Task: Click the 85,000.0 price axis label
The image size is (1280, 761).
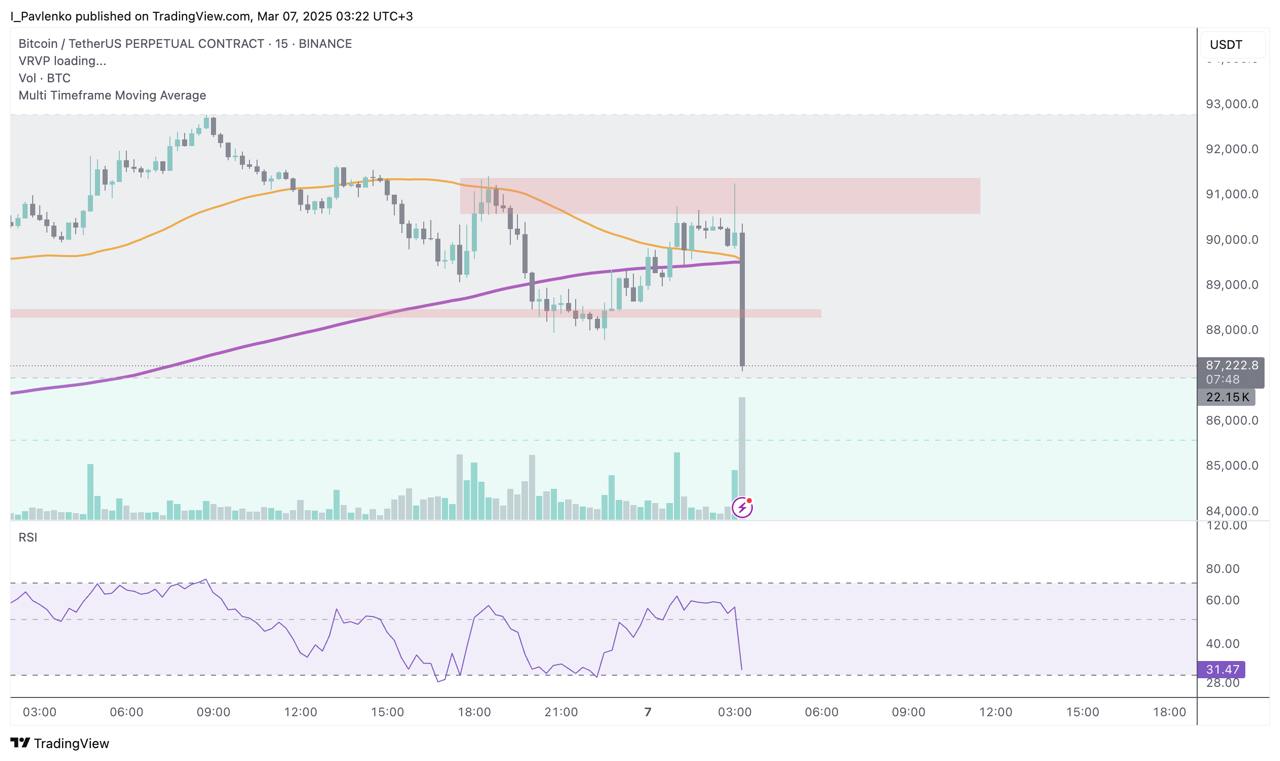Action: (x=1232, y=465)
